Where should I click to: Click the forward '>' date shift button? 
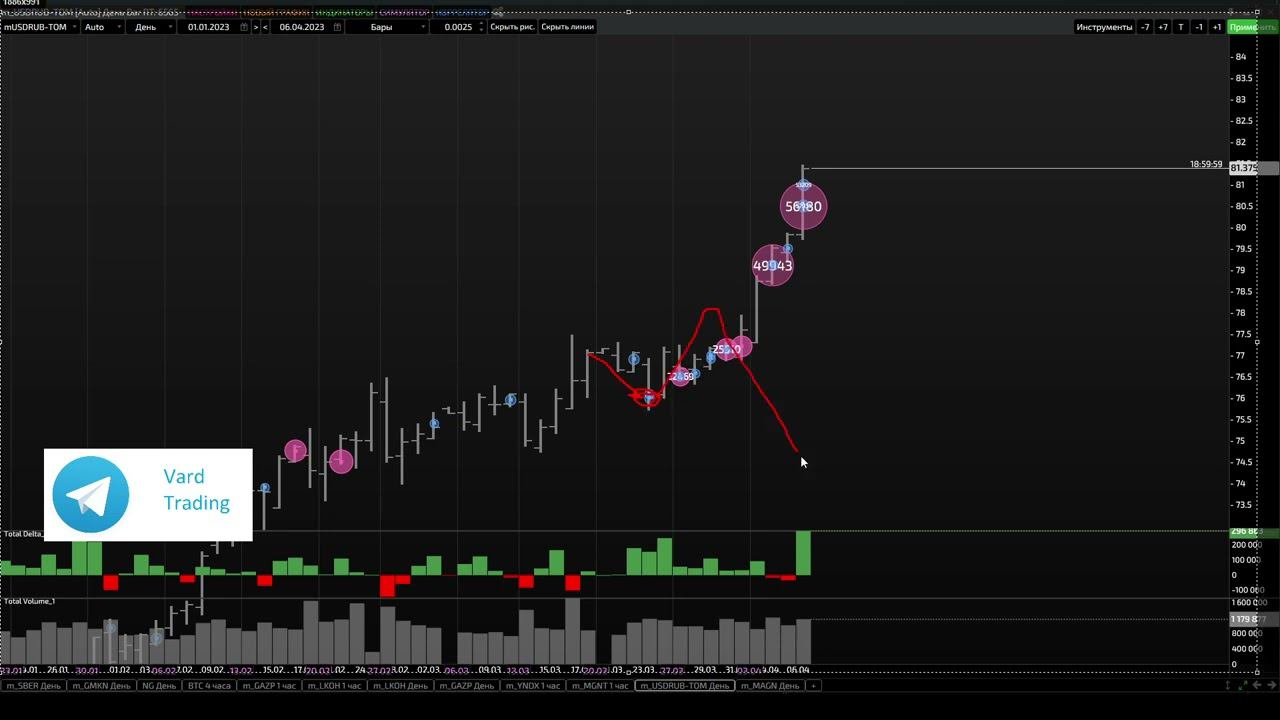[256, 27]
